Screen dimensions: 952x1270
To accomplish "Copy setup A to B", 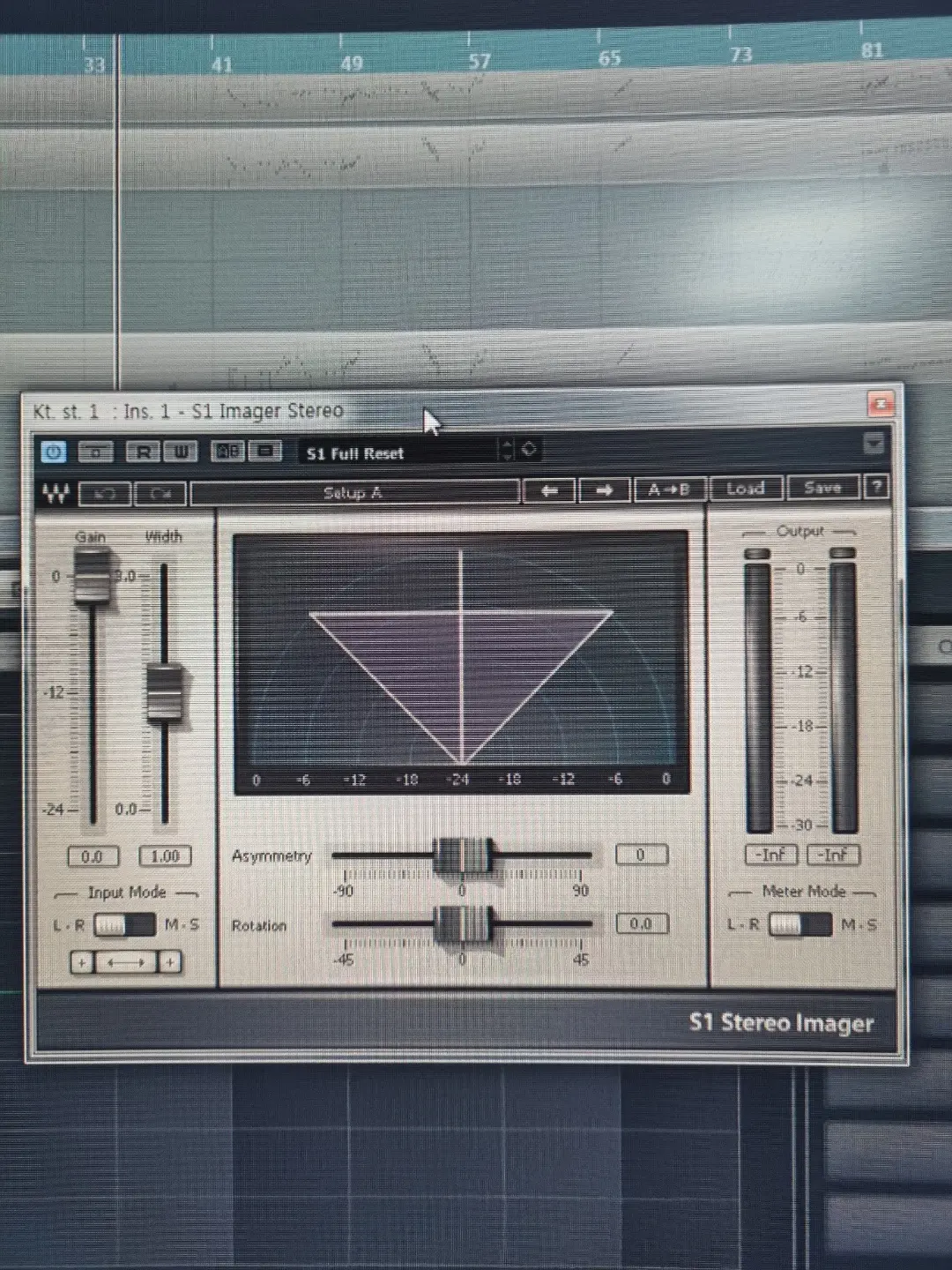I will pos(669,489).
